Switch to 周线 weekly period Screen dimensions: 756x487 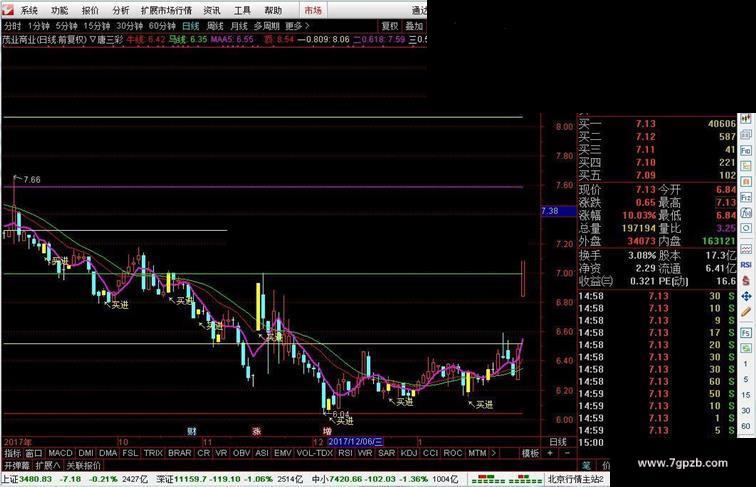[215, 26]
